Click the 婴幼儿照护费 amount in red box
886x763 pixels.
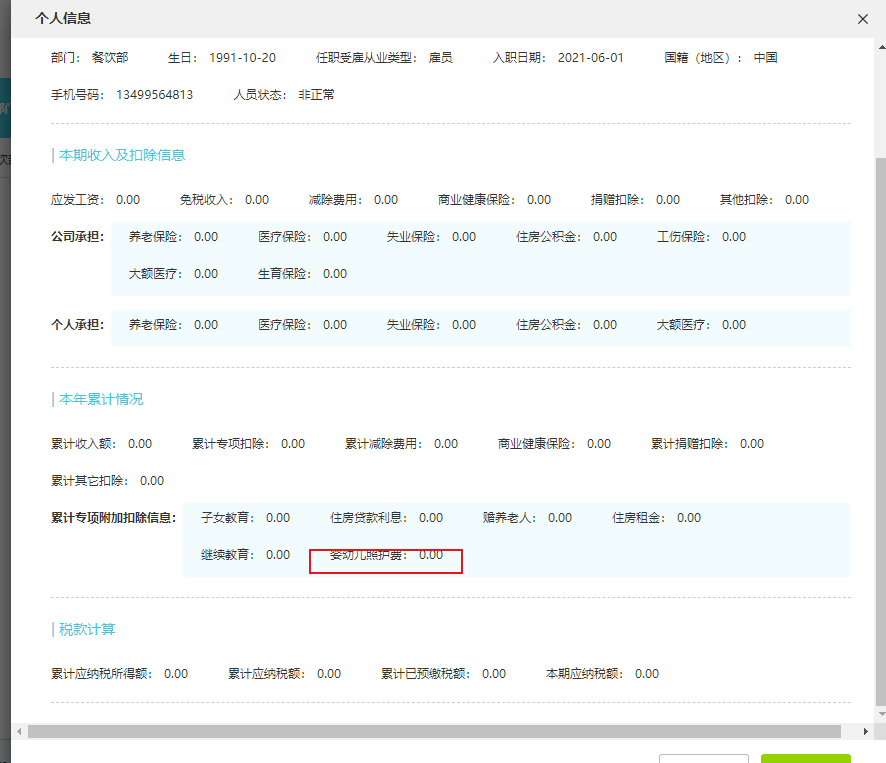(x=430, y=555)
